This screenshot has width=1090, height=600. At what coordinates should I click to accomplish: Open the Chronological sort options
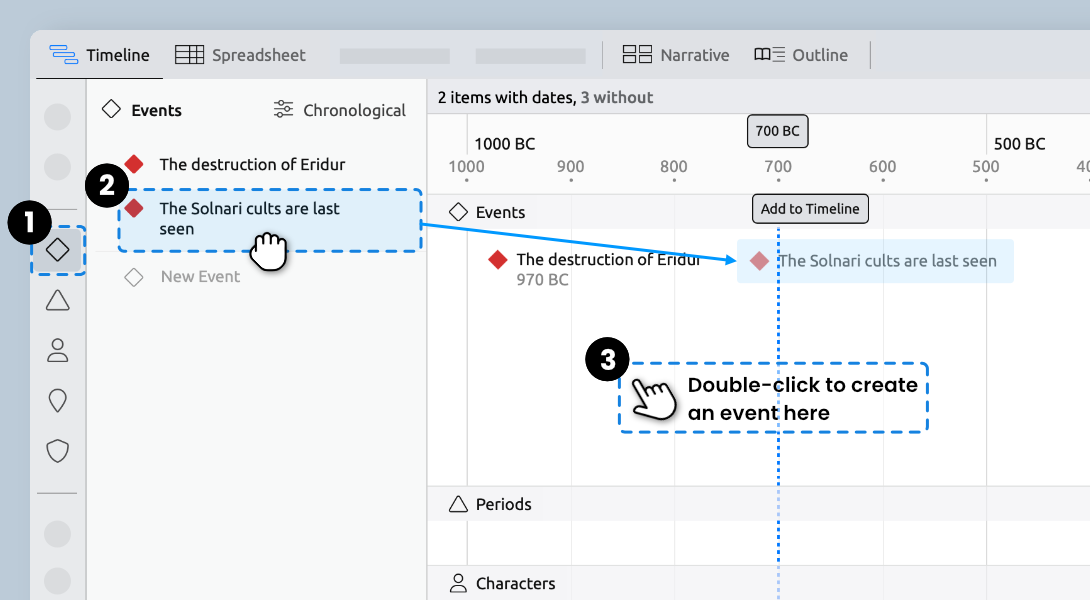(340, 110)
